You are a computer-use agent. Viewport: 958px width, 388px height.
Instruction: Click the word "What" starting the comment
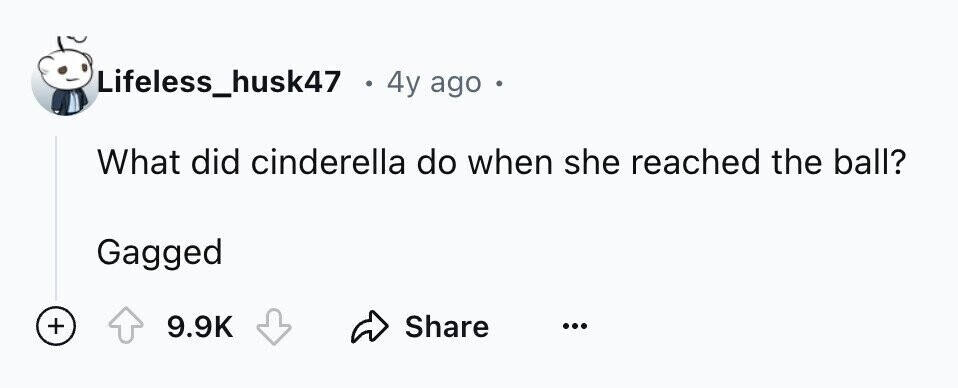click(x=139, y=164)
